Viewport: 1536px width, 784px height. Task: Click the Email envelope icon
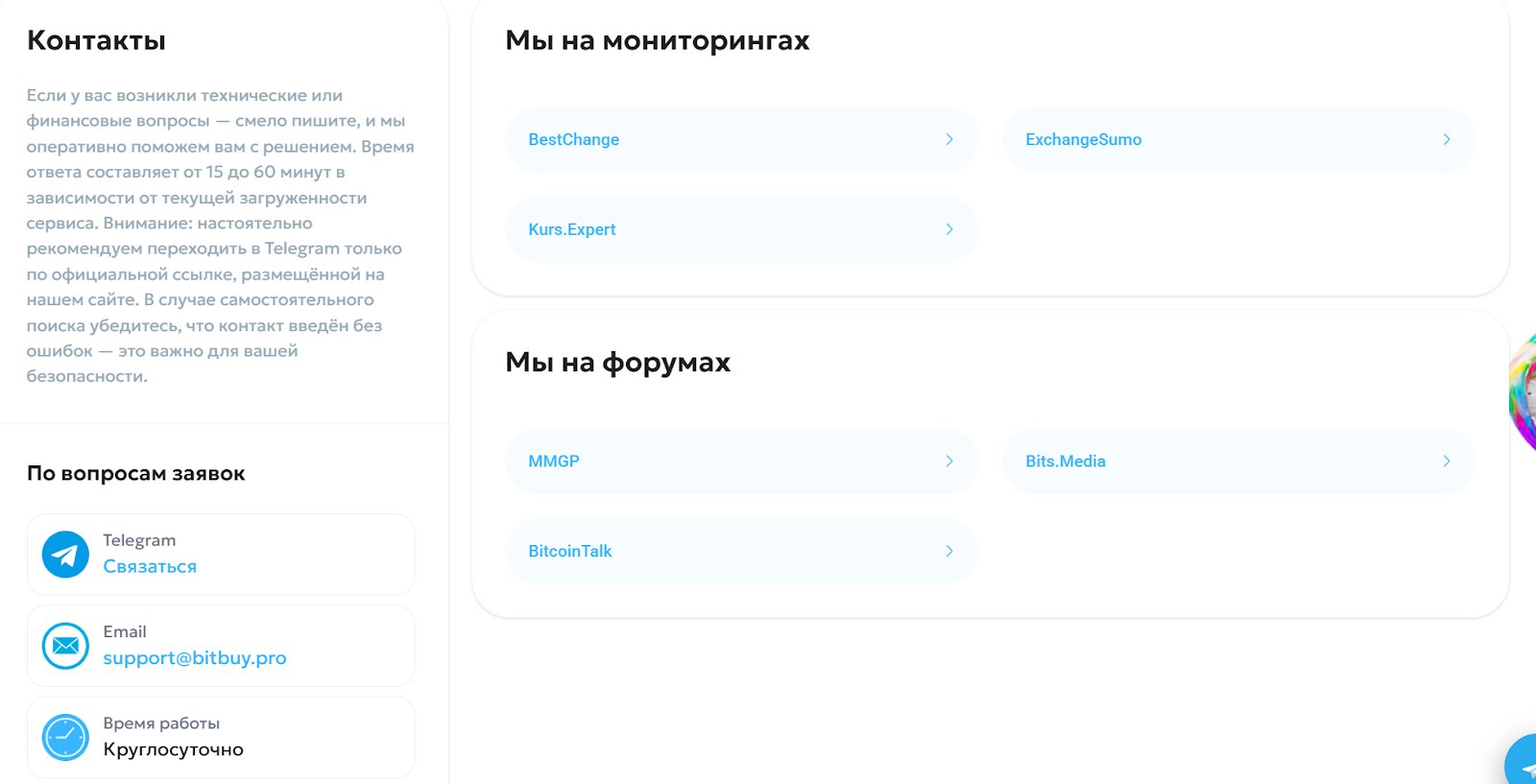(65, 646)
